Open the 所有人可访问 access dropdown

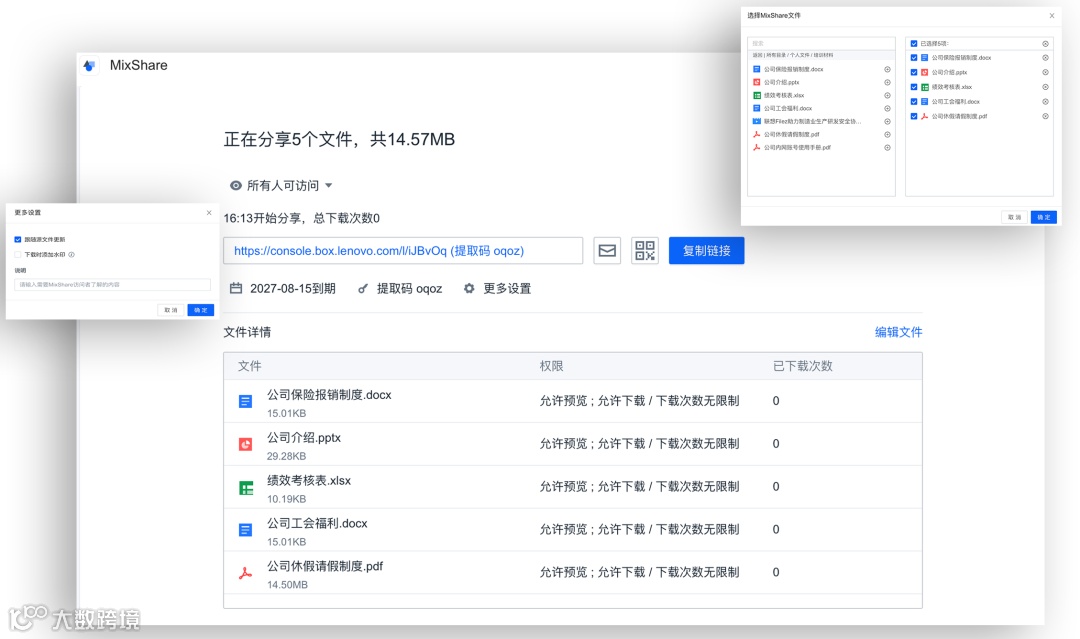click(x=281, y=186)
